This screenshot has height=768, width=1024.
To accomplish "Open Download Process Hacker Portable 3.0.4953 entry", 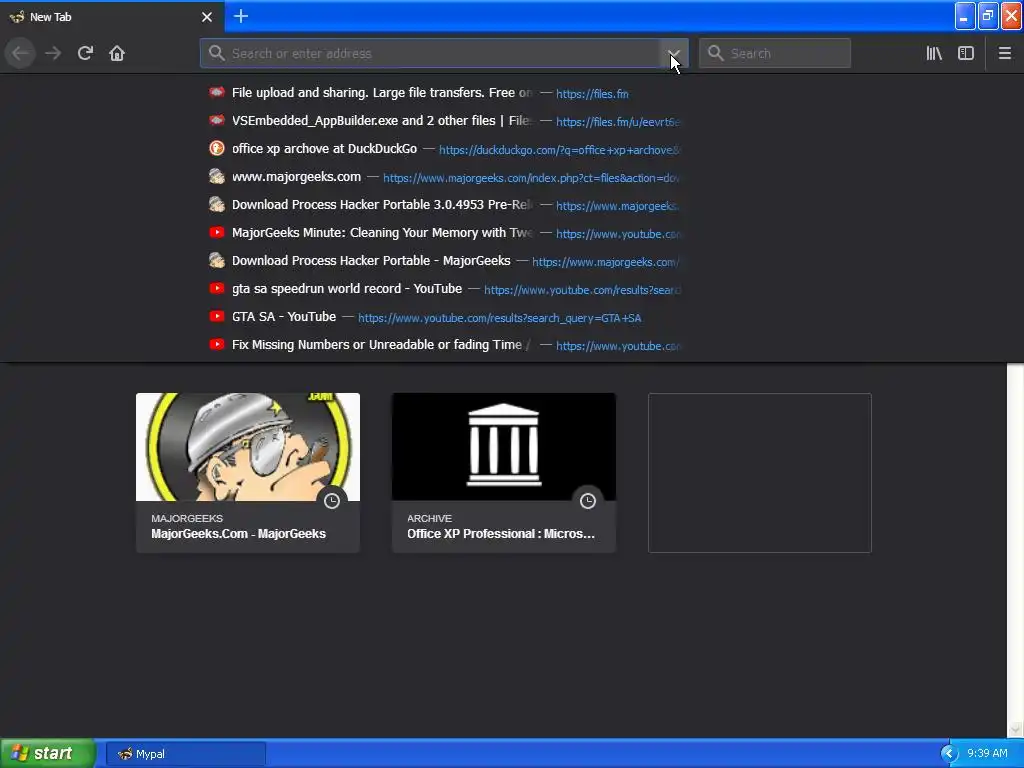I will tap(444, 205).
